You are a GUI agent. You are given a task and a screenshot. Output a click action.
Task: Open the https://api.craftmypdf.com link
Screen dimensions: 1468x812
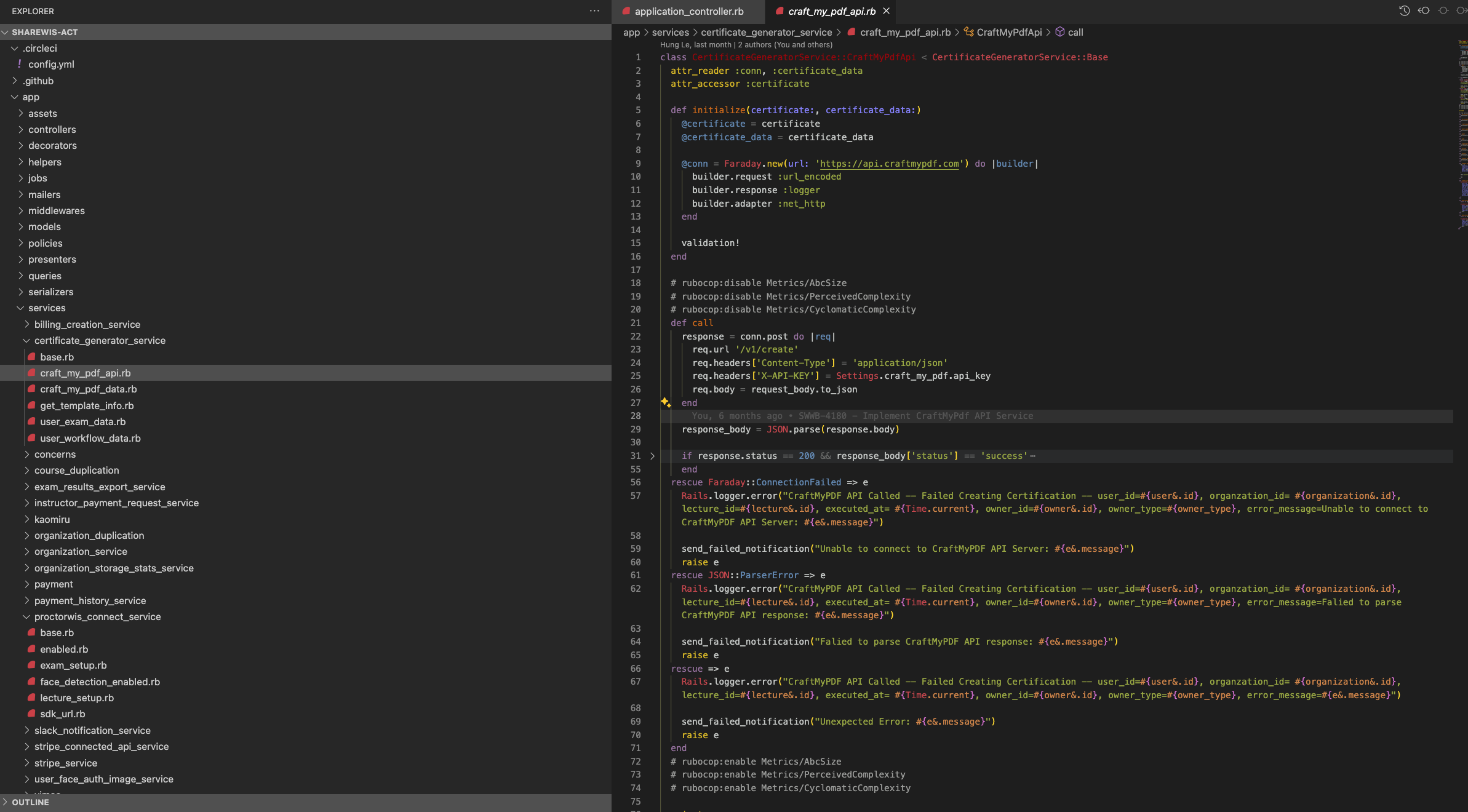pyautogui.click(x=889, y=164)
